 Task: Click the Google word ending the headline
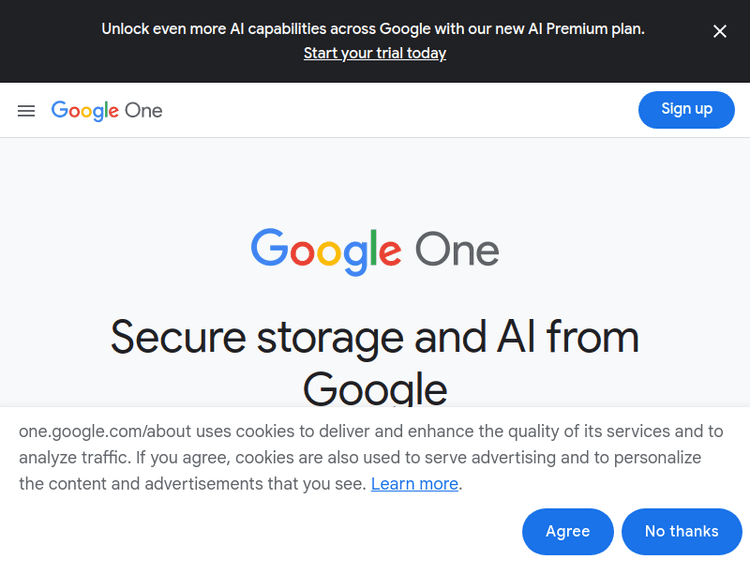375,388
